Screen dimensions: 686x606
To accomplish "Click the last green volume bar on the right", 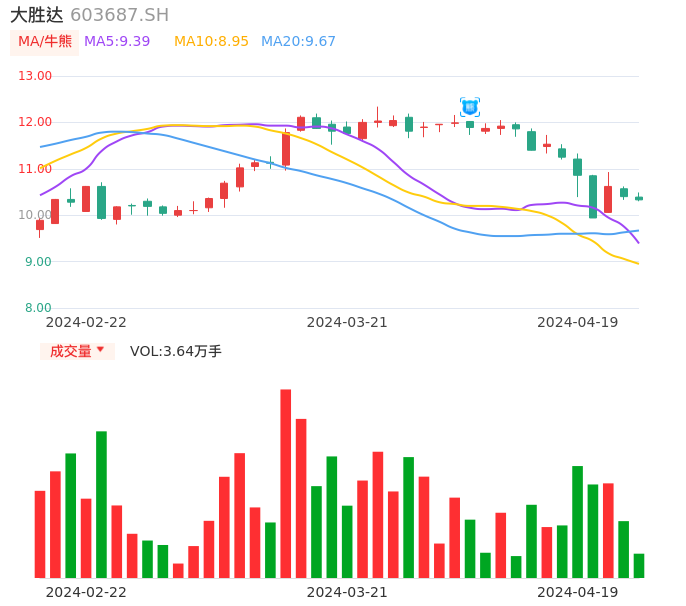I will click(639, 566).
